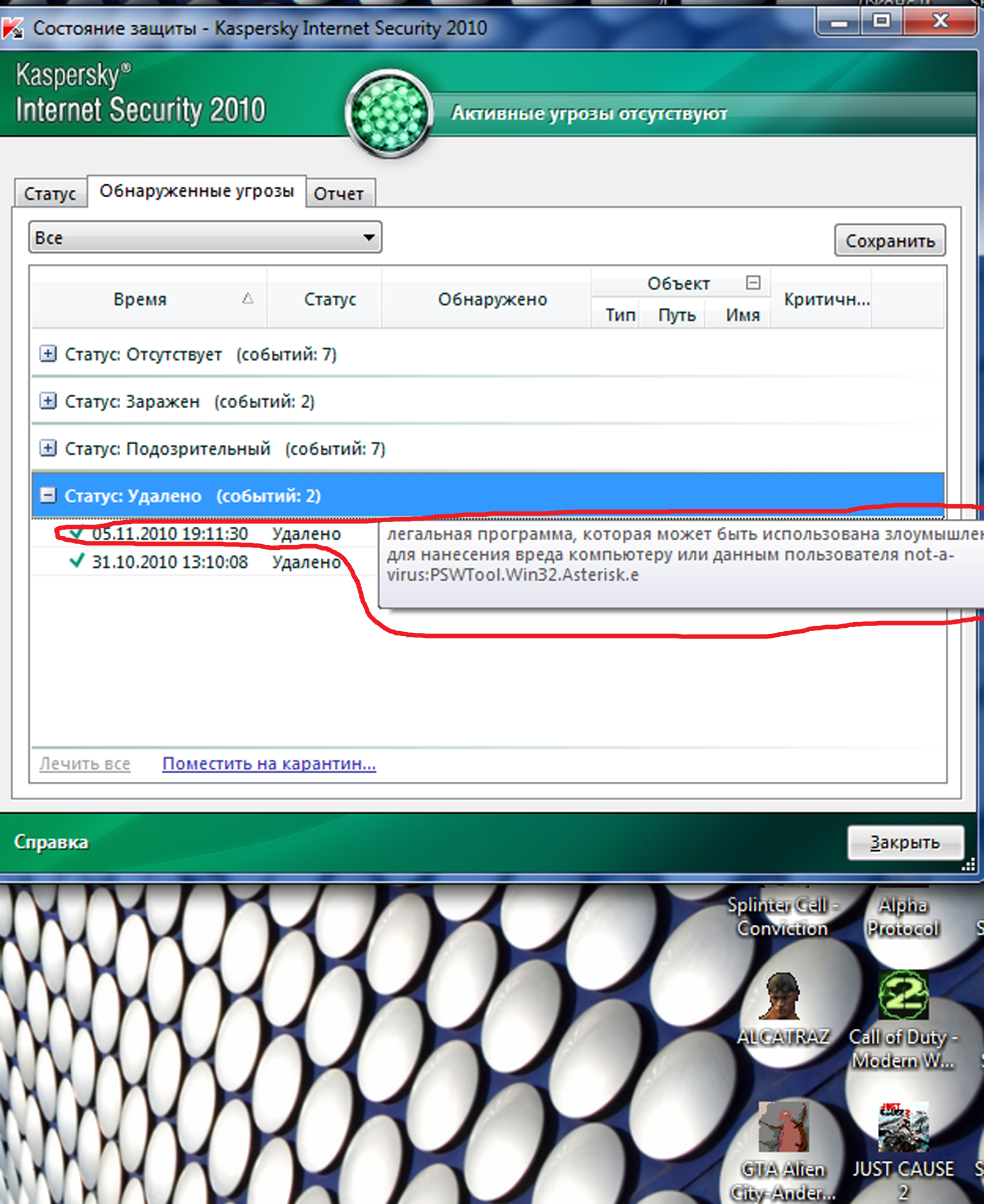Click the Splinter Cell Conviction desktop label
The image size is (984, 1204).
click(783, 916)
